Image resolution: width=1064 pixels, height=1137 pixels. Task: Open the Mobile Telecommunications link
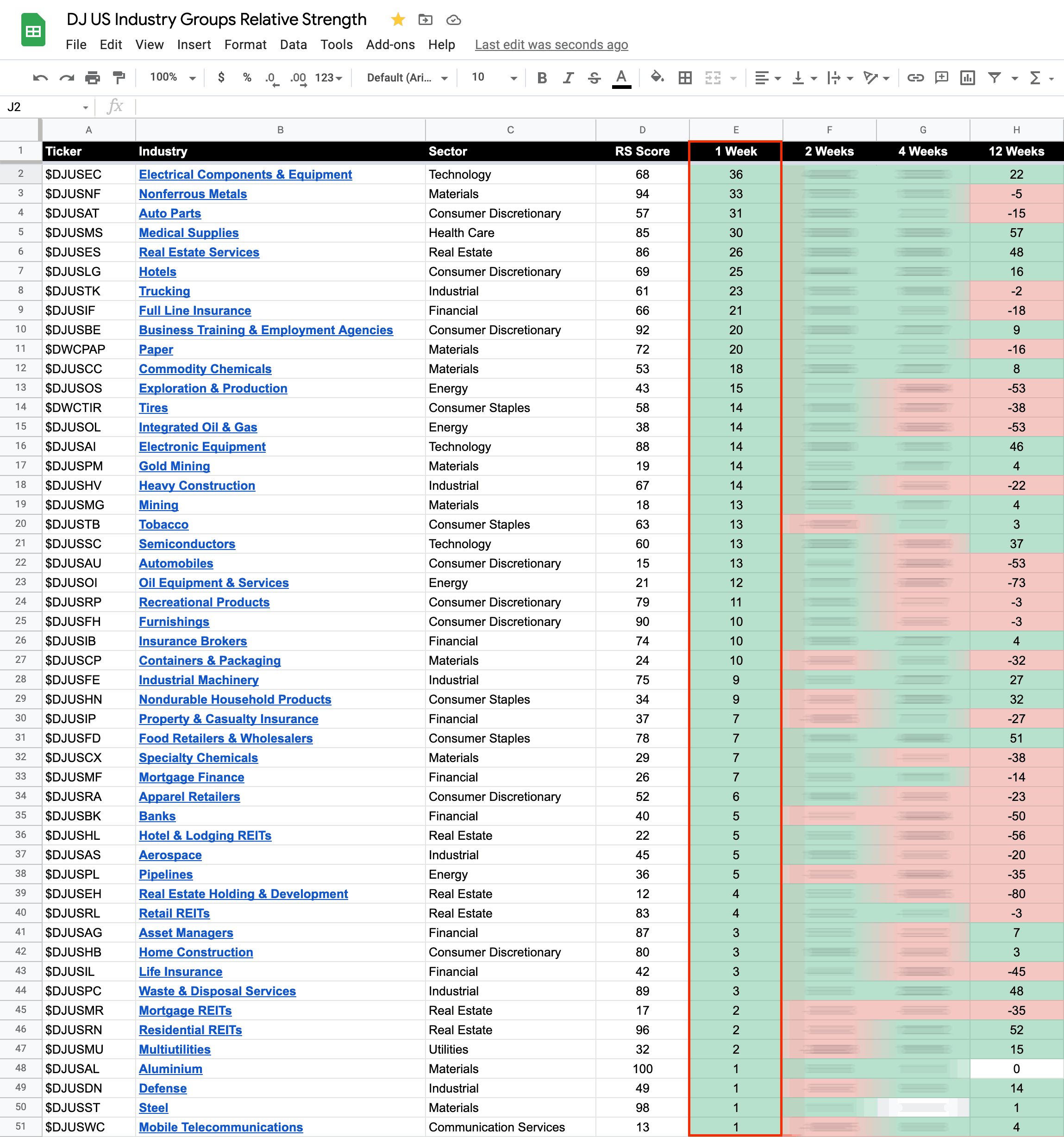click(x=221, y=1127)
